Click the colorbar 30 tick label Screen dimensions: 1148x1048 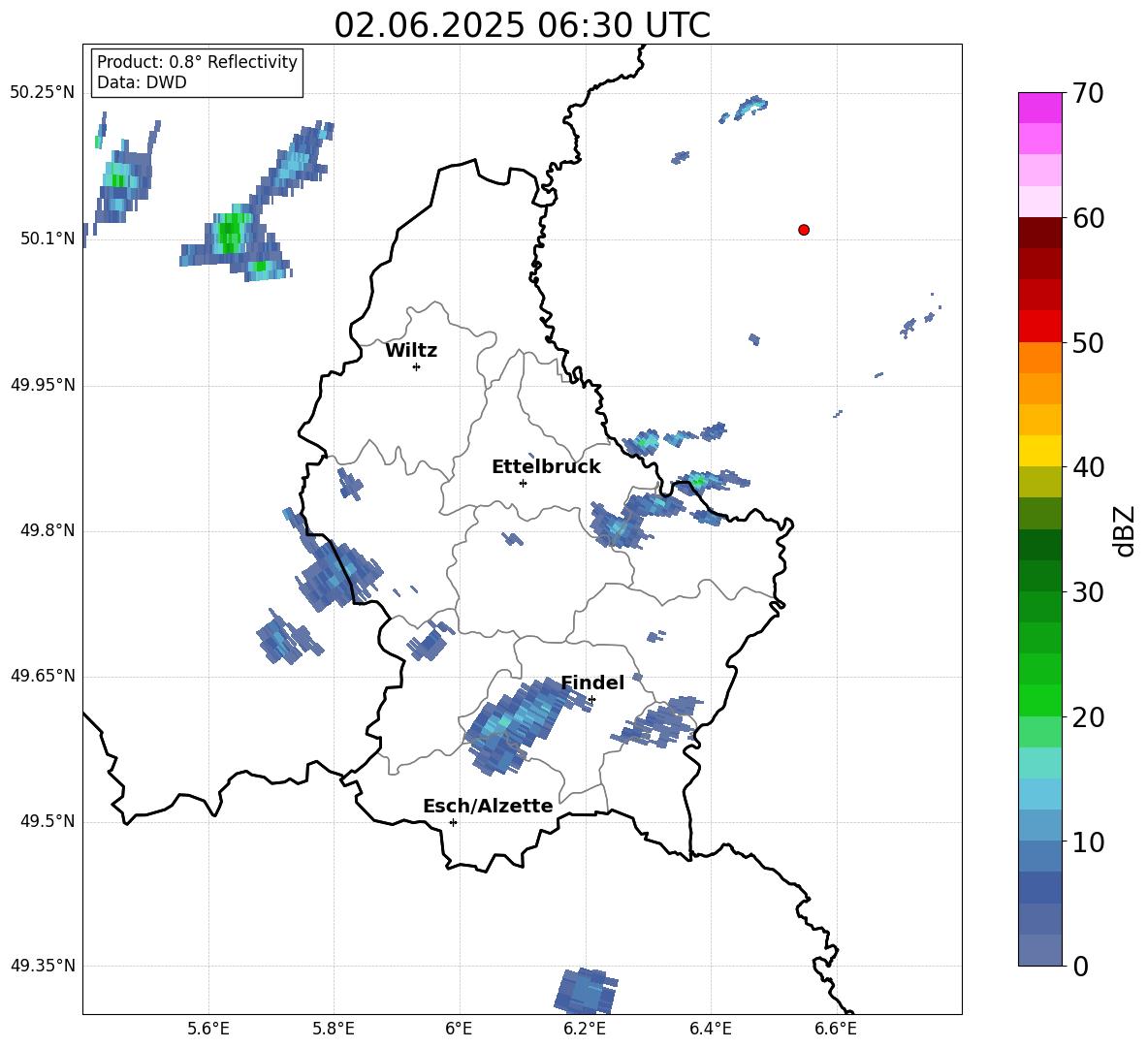point(1088,592)
